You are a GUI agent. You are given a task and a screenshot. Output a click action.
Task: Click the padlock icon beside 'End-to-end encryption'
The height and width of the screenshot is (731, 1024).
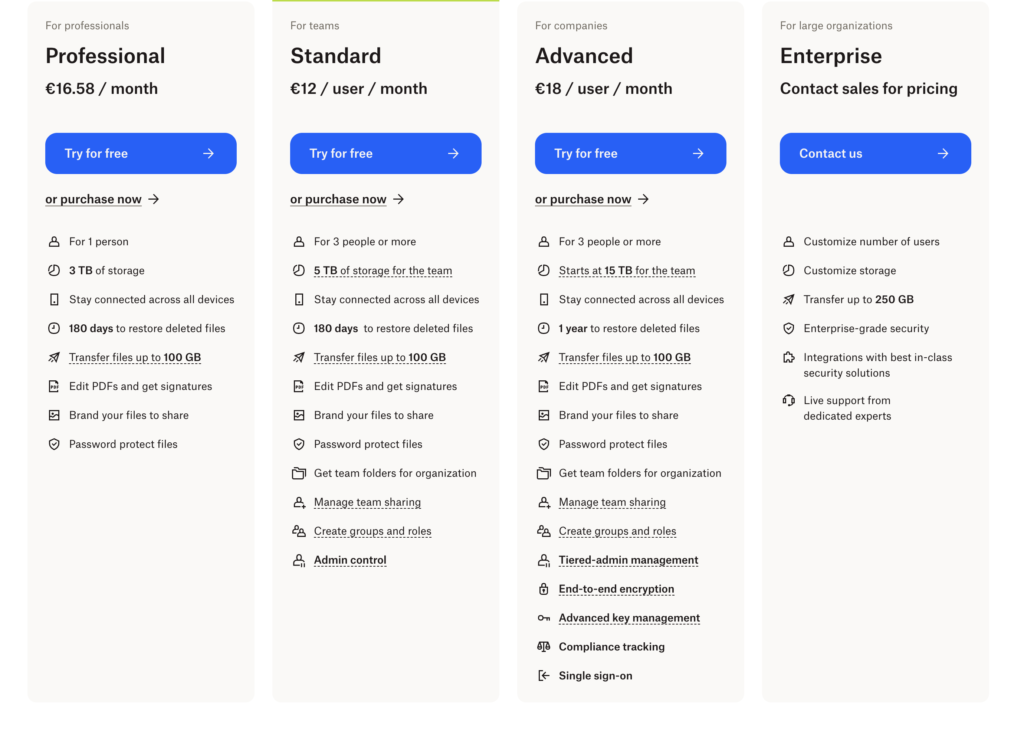click(x=544, y=589)
